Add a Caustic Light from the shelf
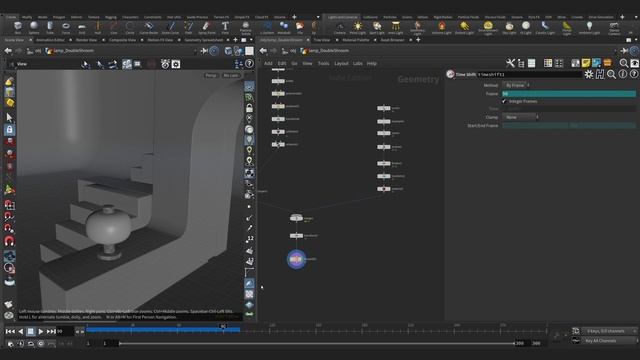The width and height of the screenshot is (640, 360). pyautogui.click(x=544, y=27)
